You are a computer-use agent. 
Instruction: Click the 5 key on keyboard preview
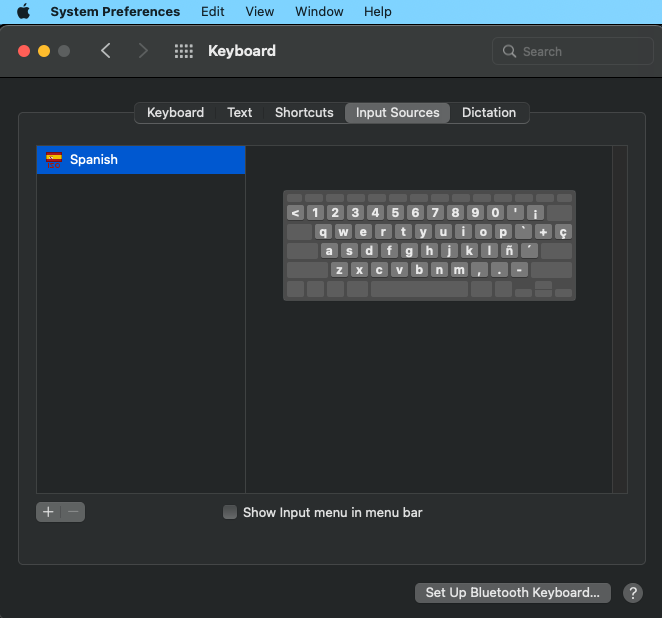click(x=395, y=213)
